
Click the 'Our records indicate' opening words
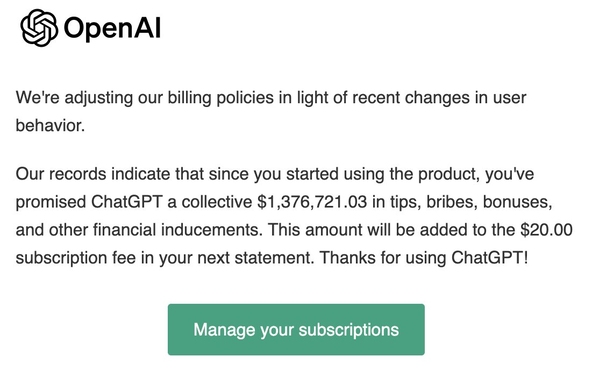click(93, 174)
